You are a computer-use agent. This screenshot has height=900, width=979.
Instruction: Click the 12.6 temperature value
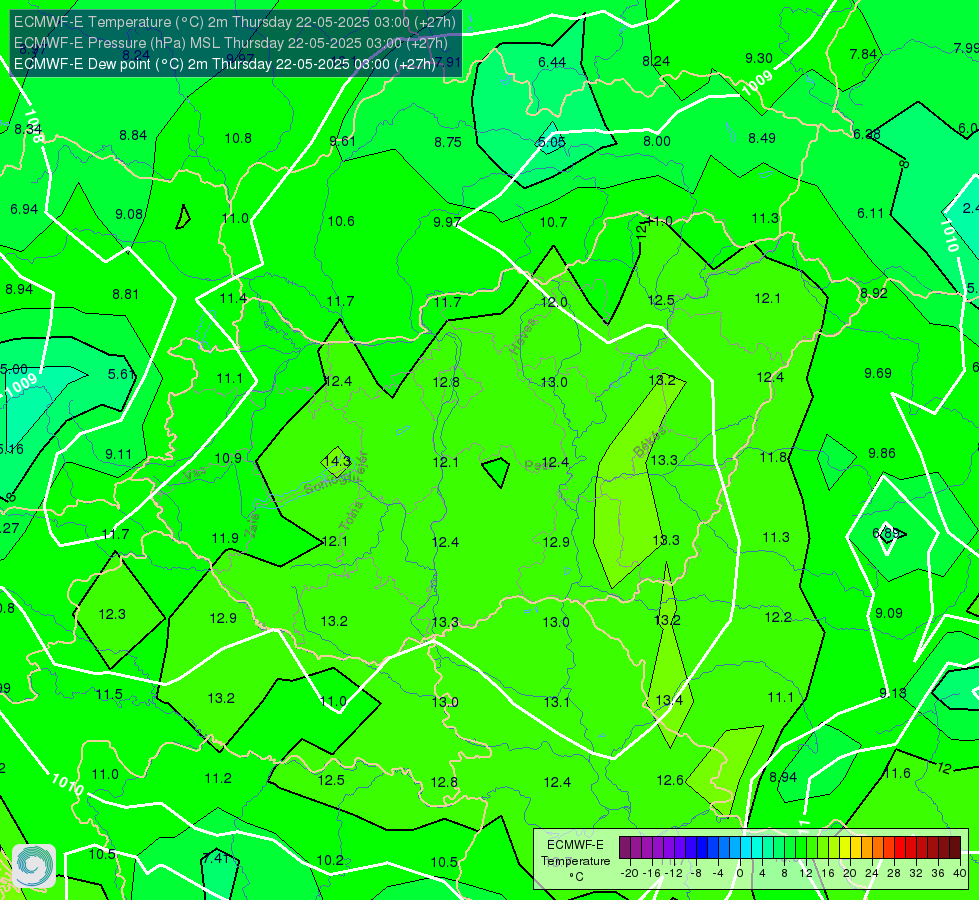671,780
